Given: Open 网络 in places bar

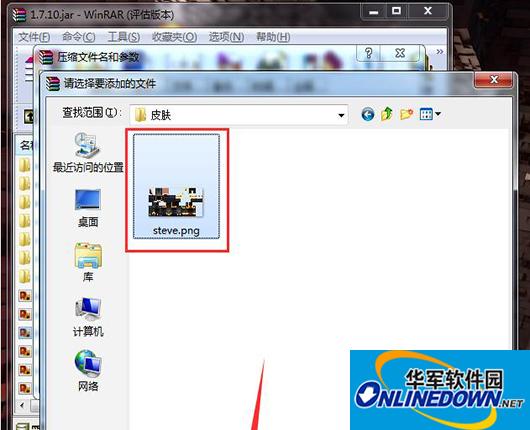Looking at the screenshot, I should (x=88, y=371).
